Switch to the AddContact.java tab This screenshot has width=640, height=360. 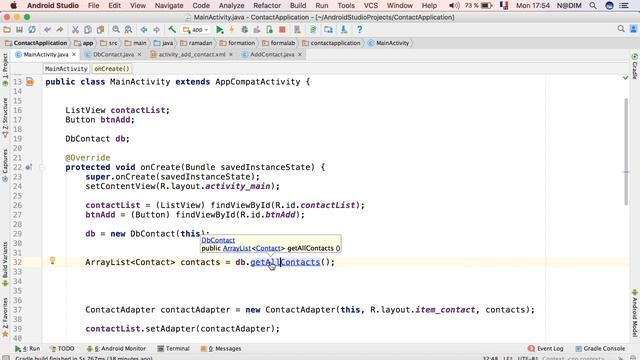coord(272,54)
